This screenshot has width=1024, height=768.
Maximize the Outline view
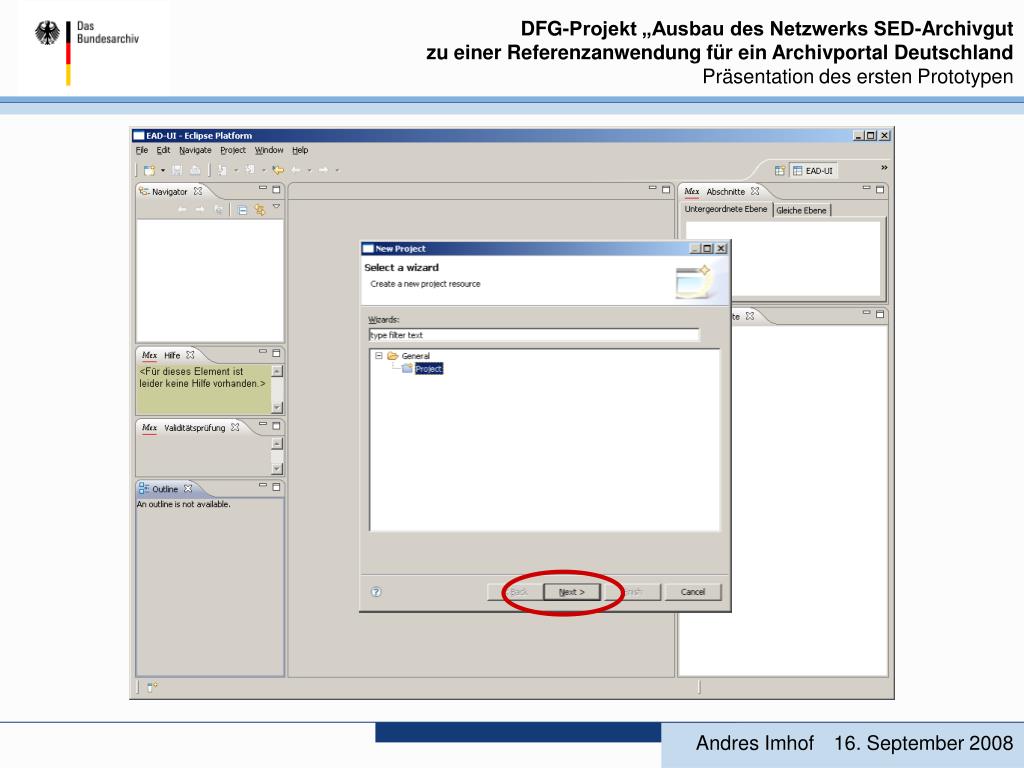[x=276, y=487]
